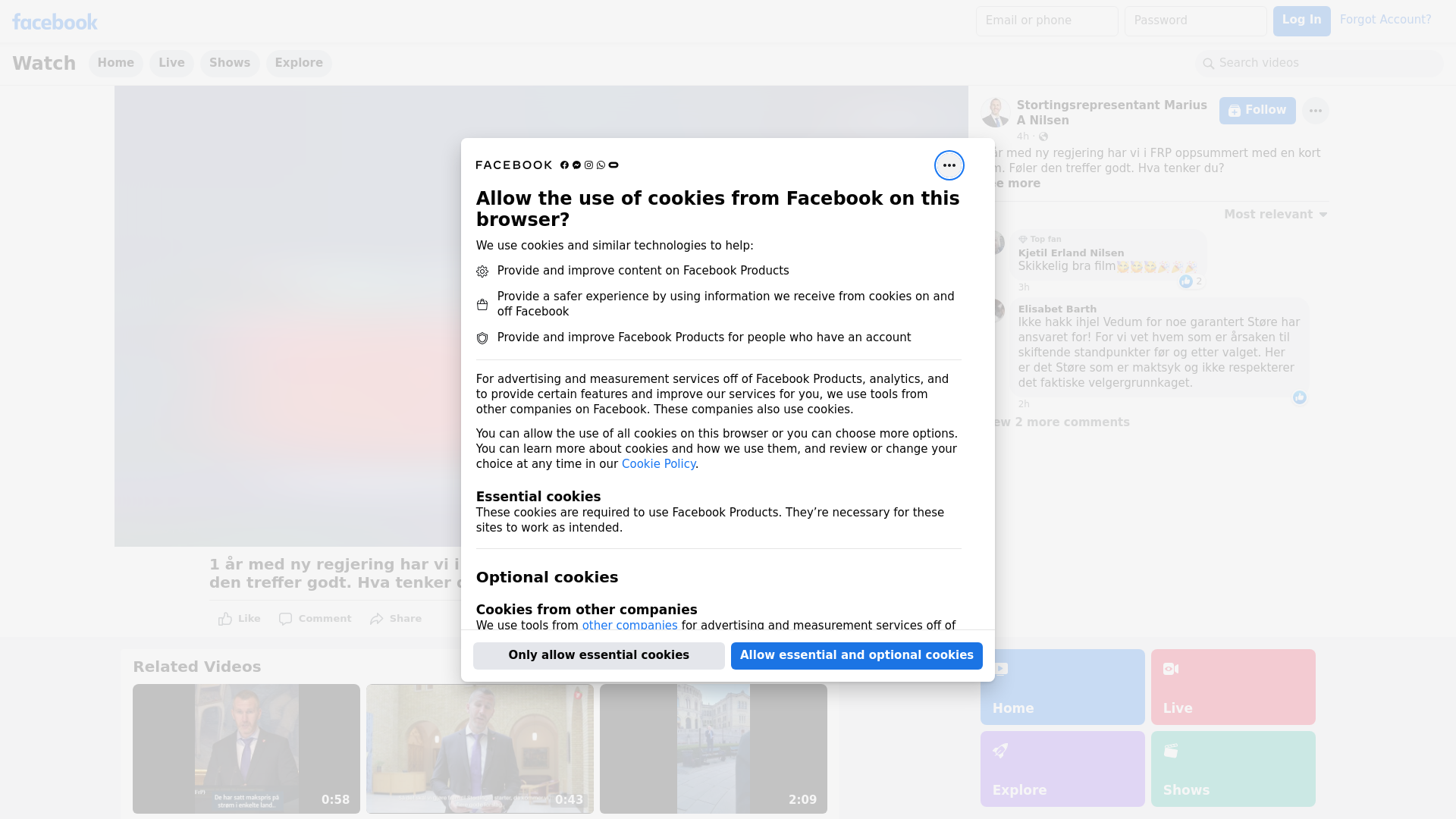Image resolution: width=1456 pixels, height=819 pixels.
Task: Open the Shows tab in Watch
Action: (230, 63)
